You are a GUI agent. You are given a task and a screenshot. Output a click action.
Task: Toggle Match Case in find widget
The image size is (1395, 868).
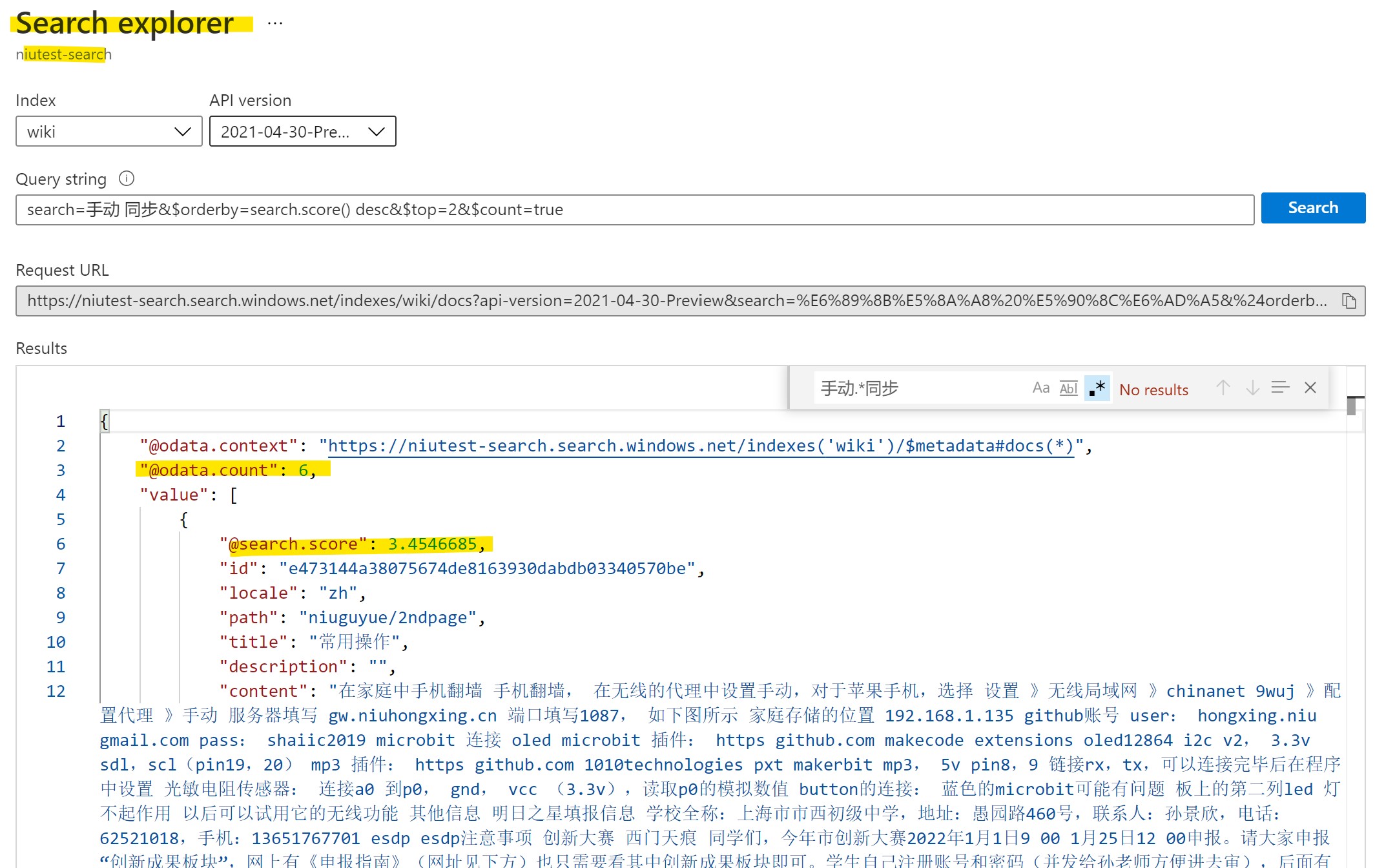point(1040,388)
